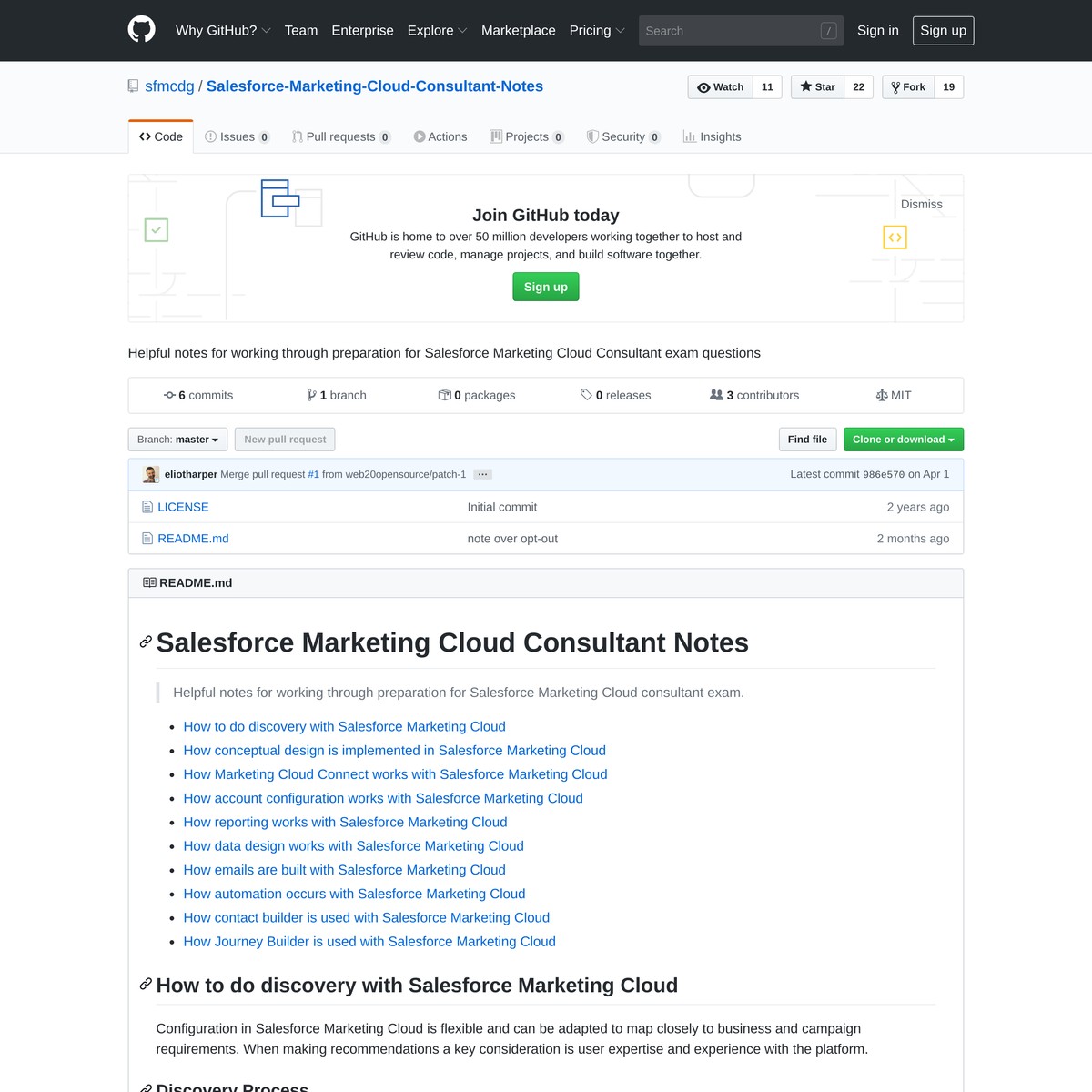Click the contributors people icon
Viewport: 1092px width, 1092px height.
pyautogui.click(x=716, y=395)
